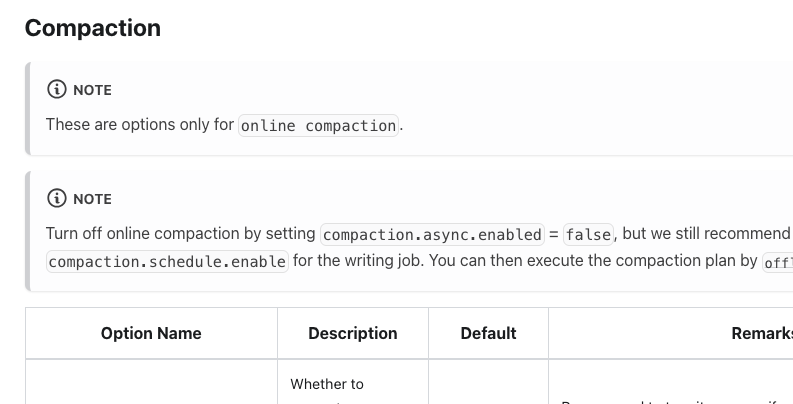Click the compaction.schedule.enable code snippet

(167, 261)
